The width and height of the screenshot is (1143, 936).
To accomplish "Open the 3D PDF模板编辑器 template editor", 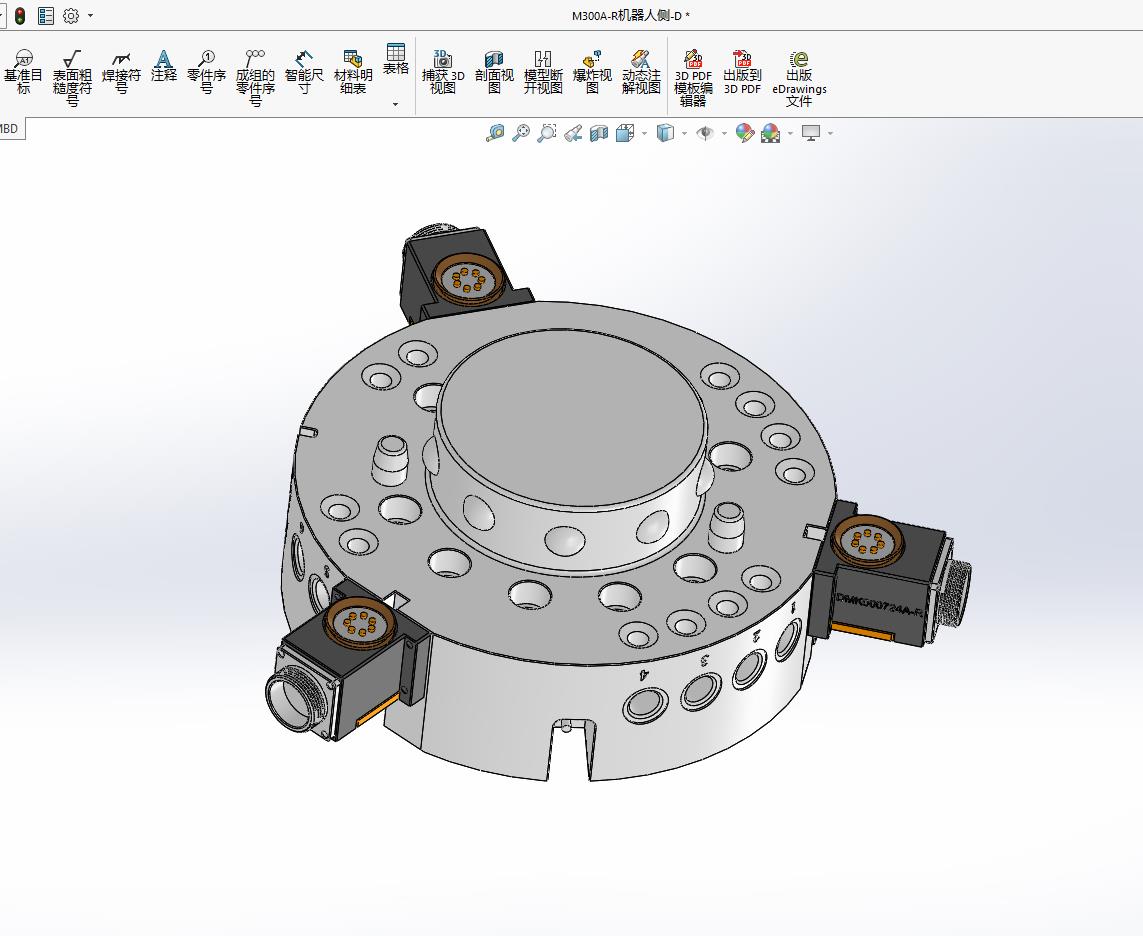I will 693,79.
